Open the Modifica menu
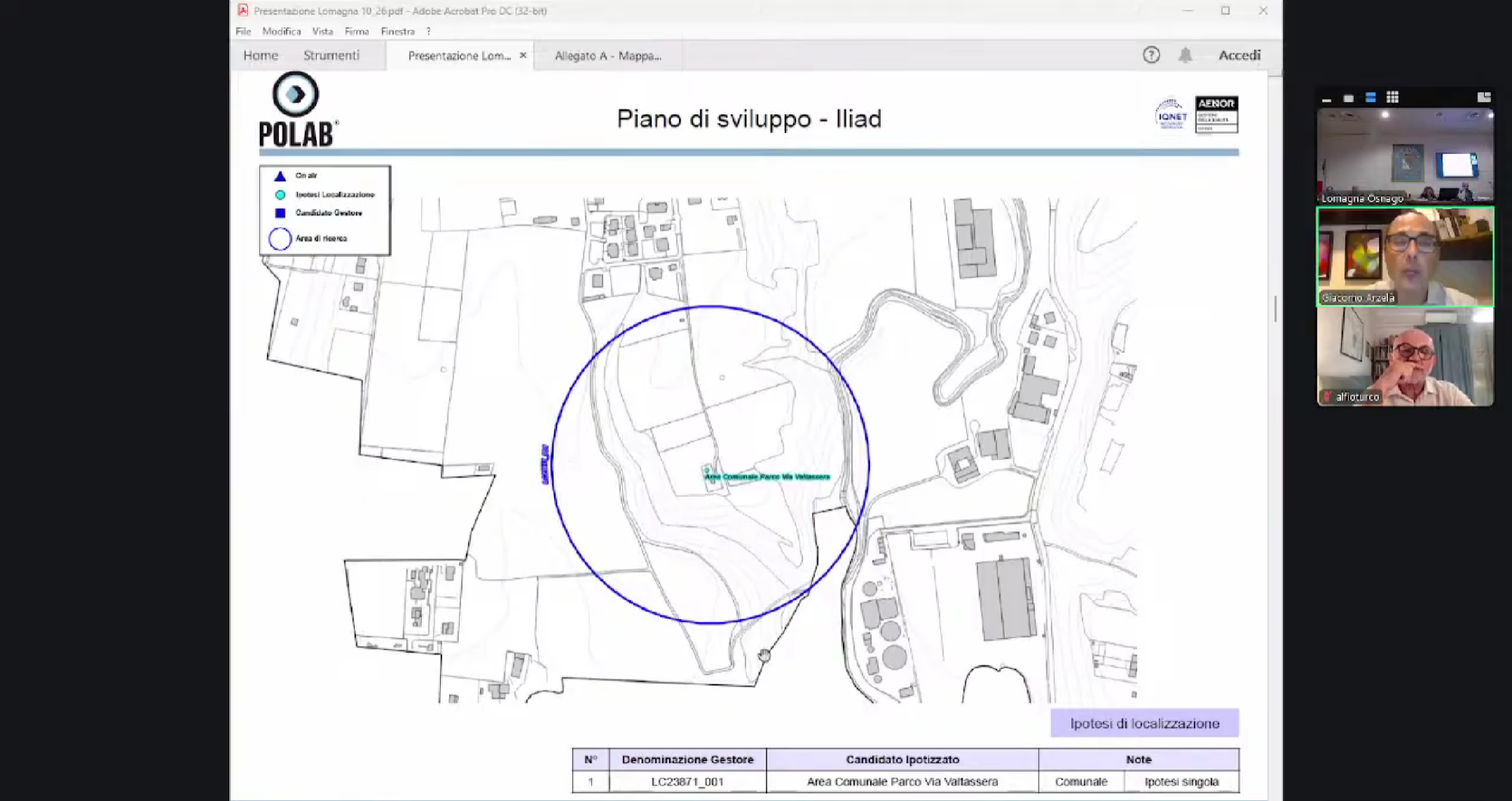1512x801 pixels. coord(281,31)
